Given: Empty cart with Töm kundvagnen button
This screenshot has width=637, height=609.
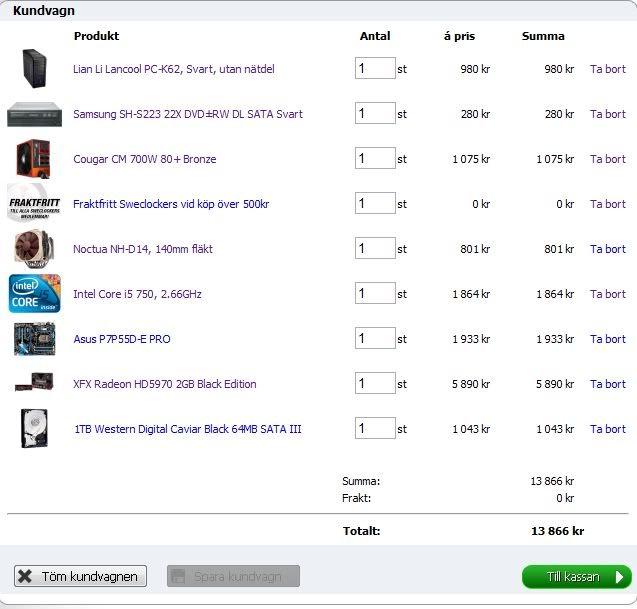Looking at the screenshot, I should (x=80, y=576).
